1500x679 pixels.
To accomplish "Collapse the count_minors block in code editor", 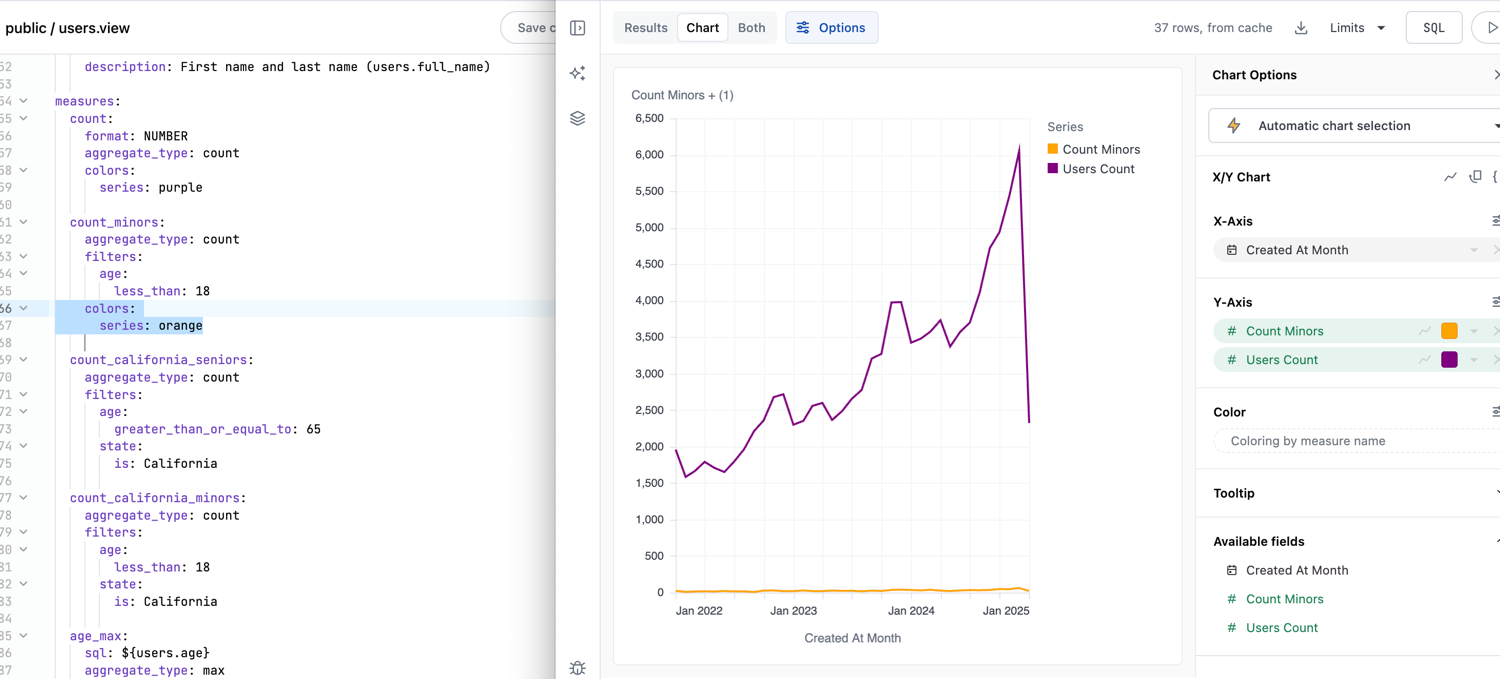I will click(x=23, y=222).
